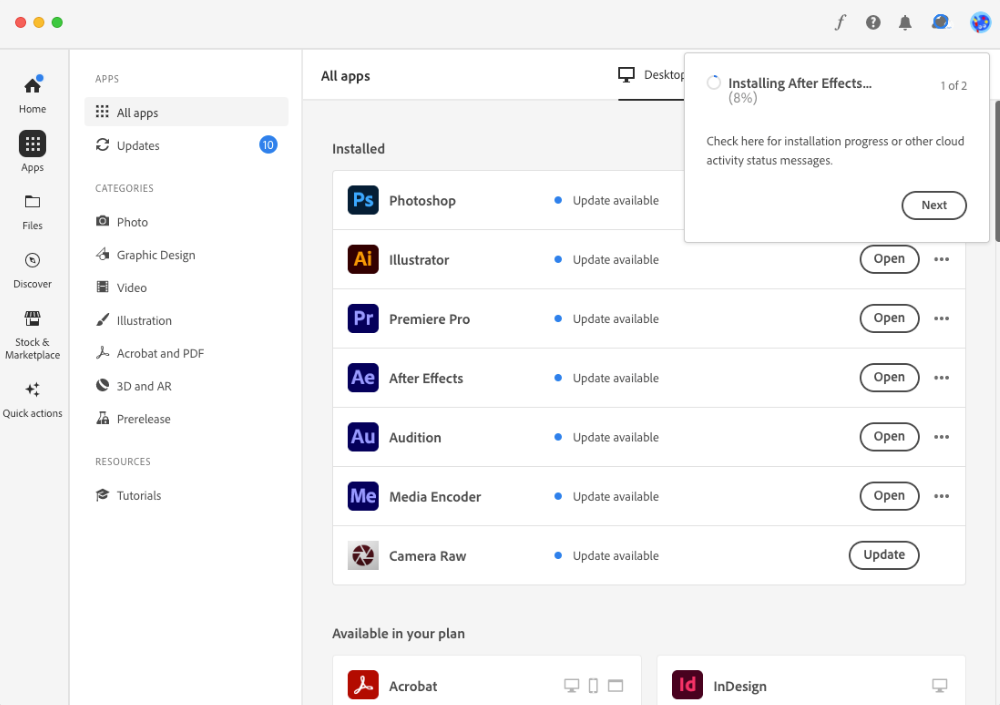Open Illustrator with its Open button
This screenshot has height=705, width=1000.
[x=889, y=259]
